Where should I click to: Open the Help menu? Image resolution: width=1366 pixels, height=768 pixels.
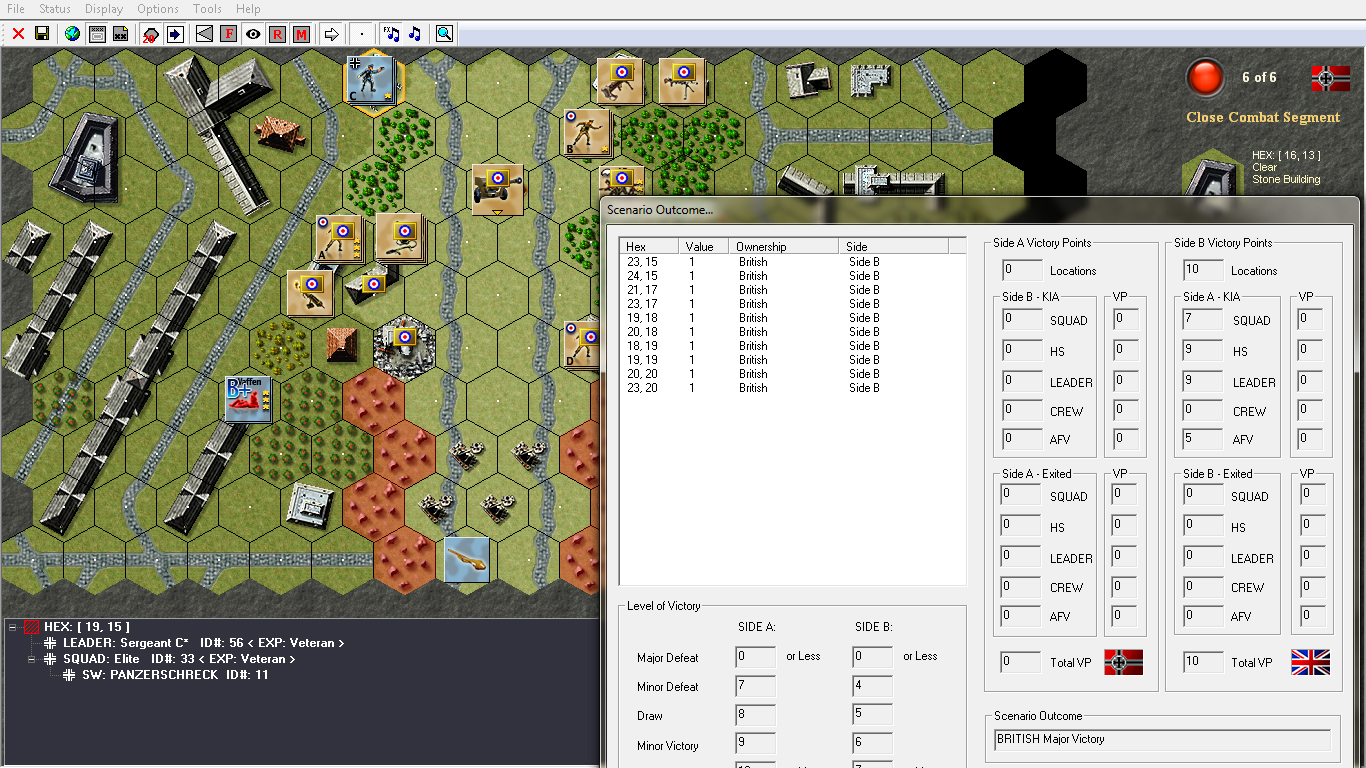pos(248,9)
